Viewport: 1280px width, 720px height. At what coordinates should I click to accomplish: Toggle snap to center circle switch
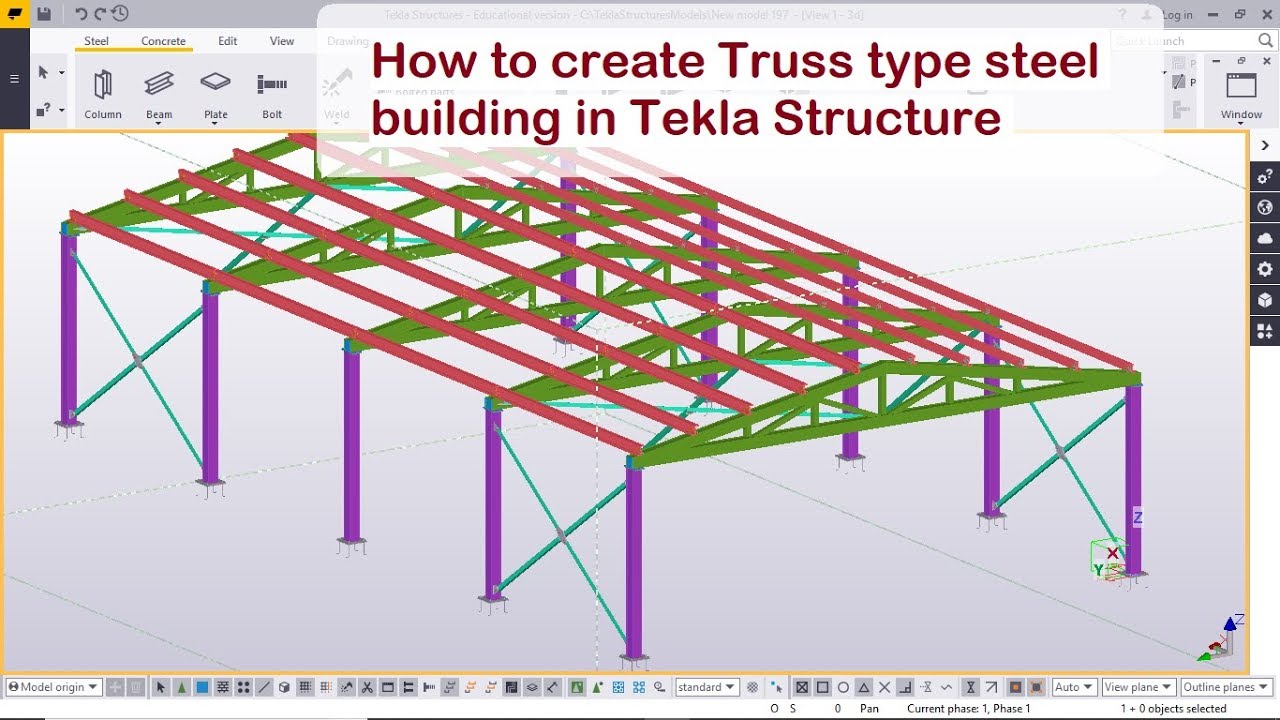[x=843, y=687]
